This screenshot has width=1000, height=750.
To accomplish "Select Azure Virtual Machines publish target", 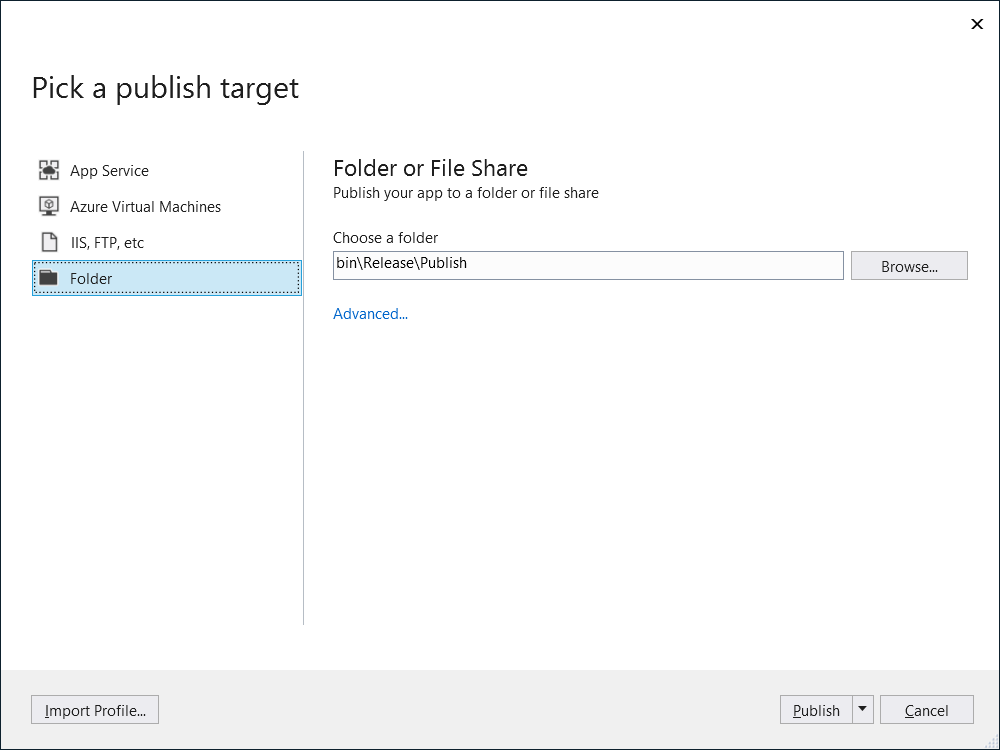I will [x=145, y=206].
